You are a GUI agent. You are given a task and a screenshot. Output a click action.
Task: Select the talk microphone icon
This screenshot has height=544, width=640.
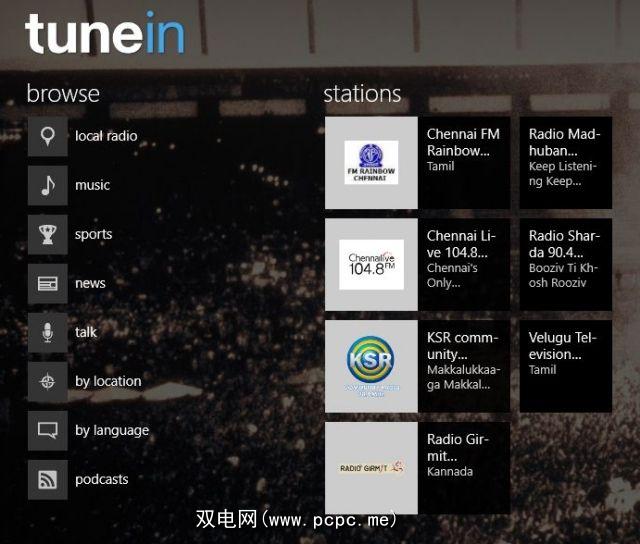(x=48, y=333)
